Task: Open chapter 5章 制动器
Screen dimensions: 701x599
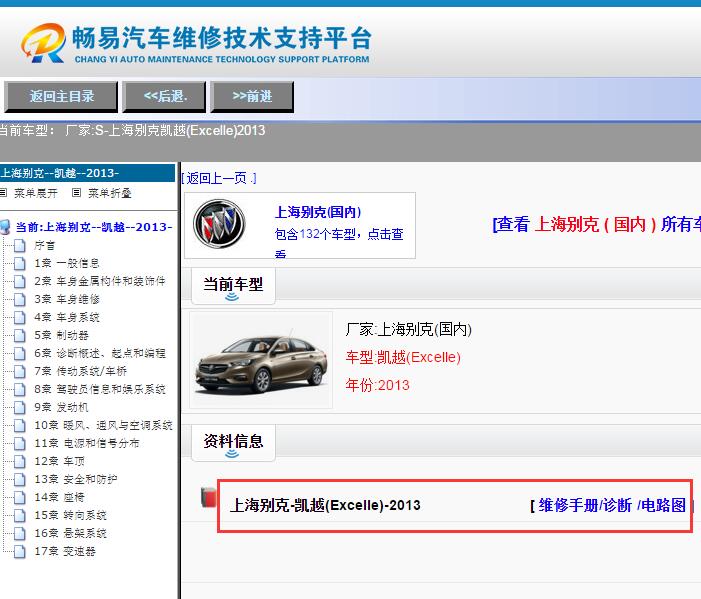Action: tap(61, 335)
